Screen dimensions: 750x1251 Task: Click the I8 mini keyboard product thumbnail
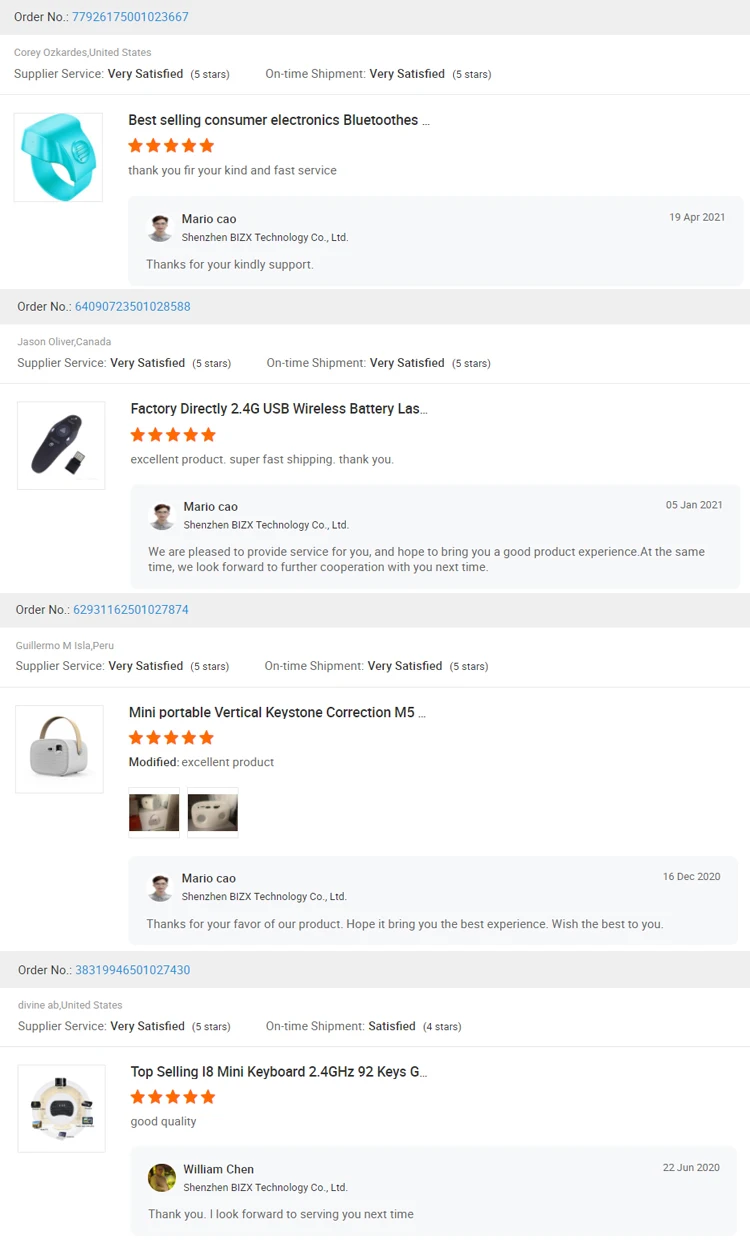point(61,1108)
